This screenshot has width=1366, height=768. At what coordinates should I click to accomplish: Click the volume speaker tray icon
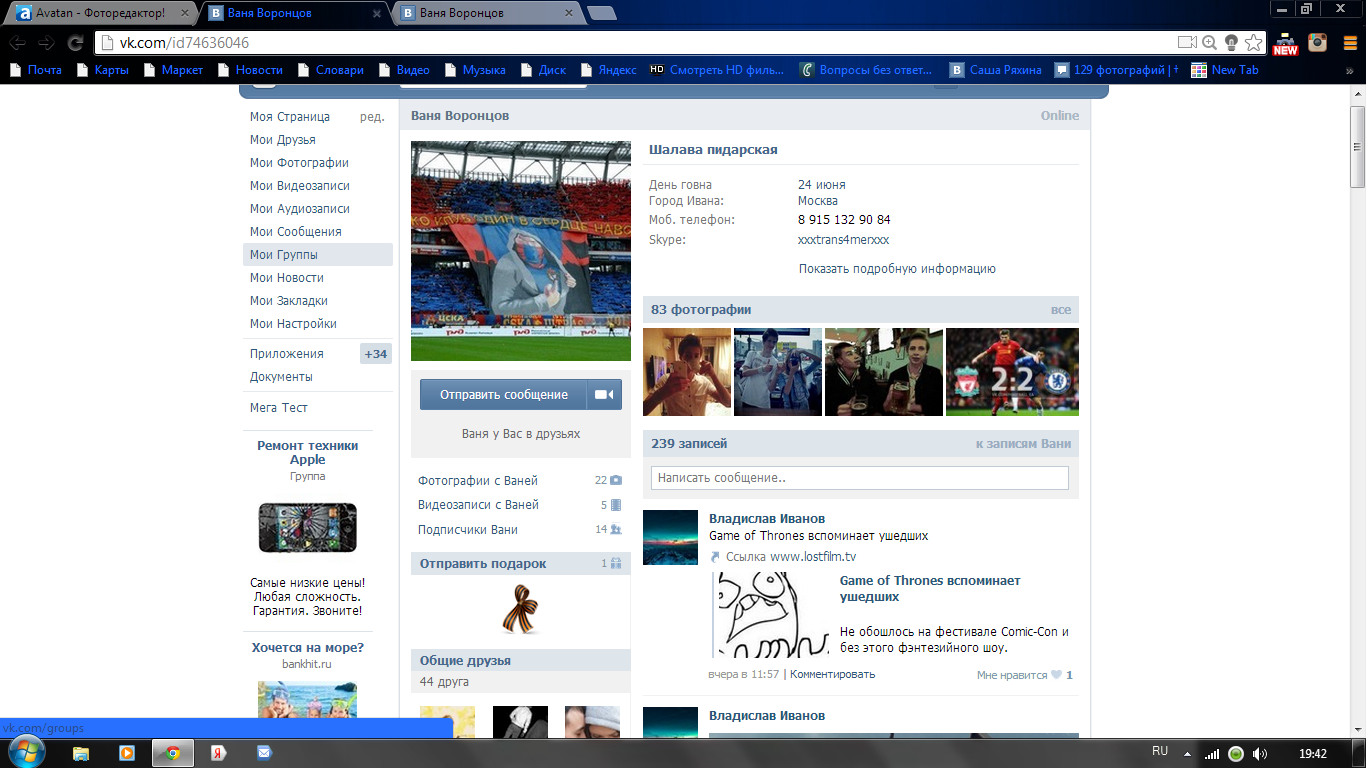click(1260, 753)
